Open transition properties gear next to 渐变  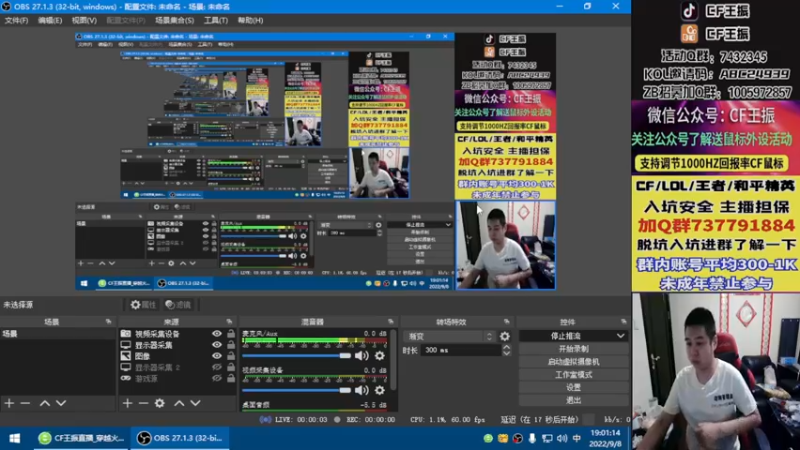click(505, 336)
